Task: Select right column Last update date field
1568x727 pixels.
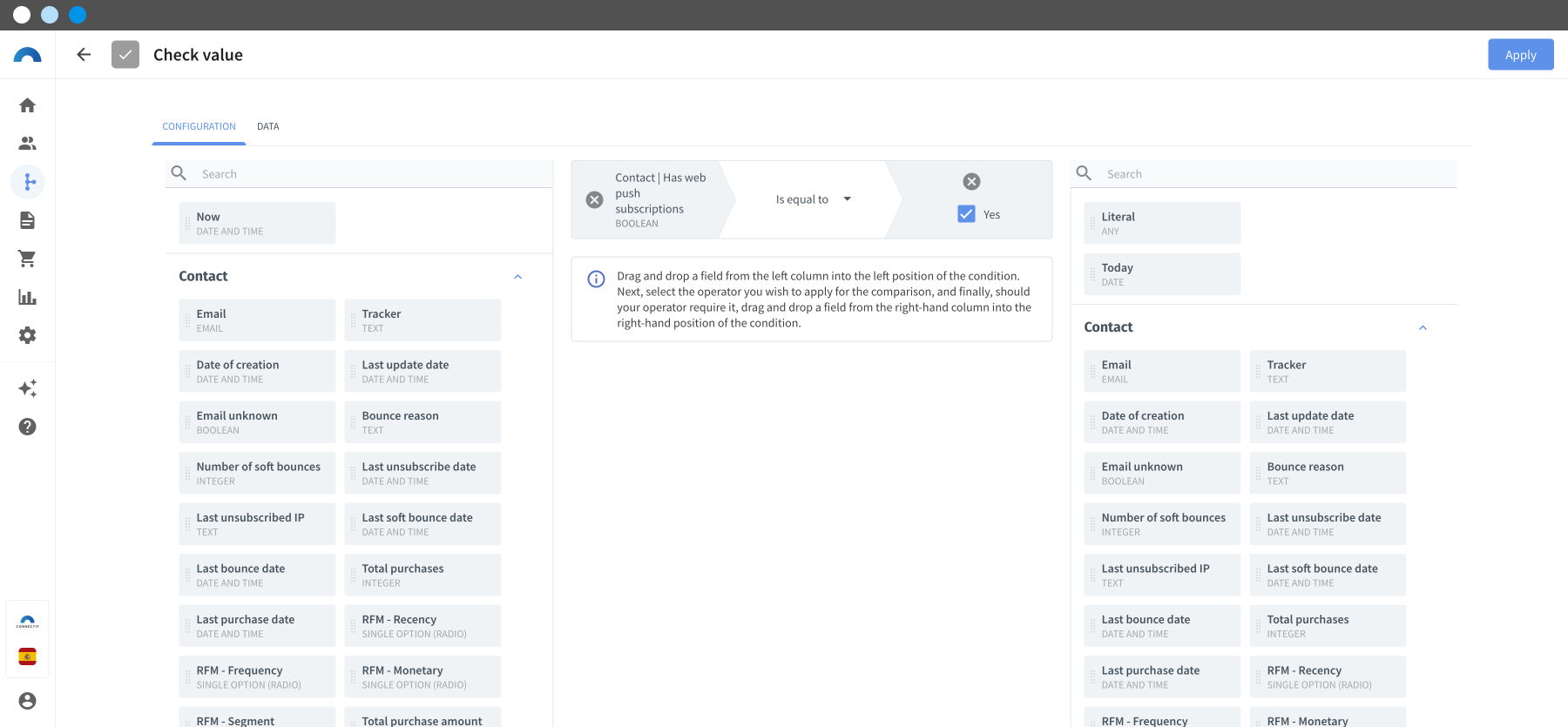Action: click(x=1328, y=422)
